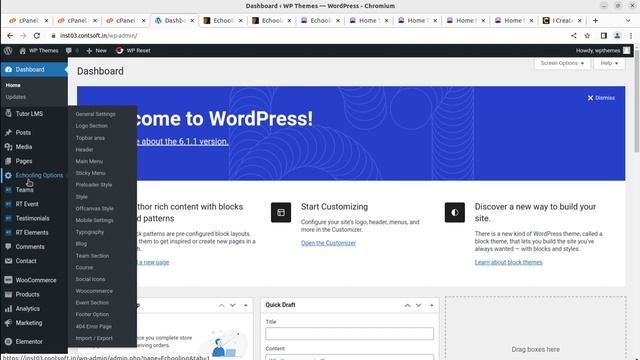Click the WordPress logo in admin bar

click(8, 51)
